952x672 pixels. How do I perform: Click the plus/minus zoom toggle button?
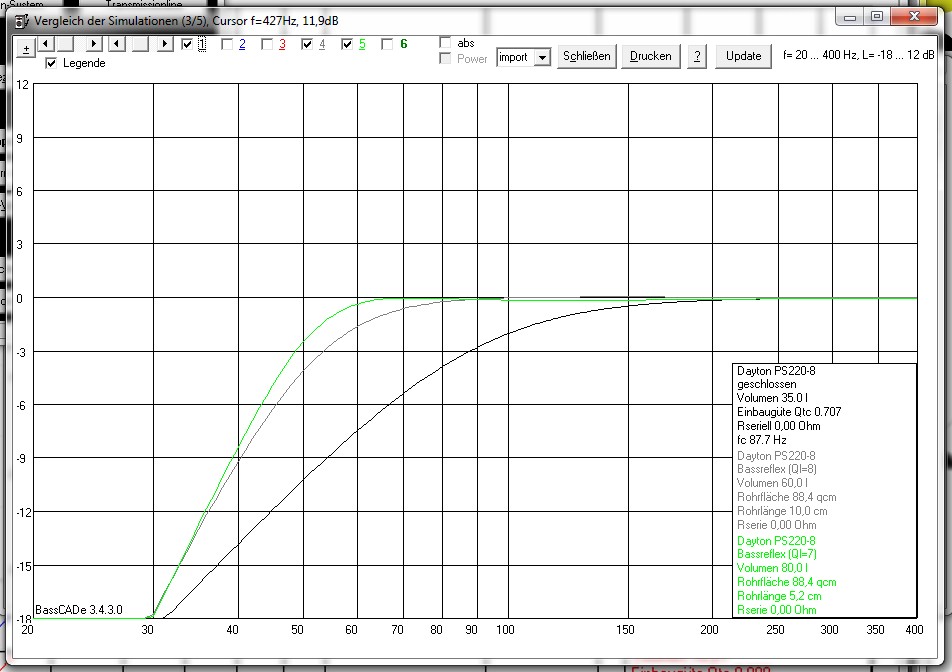pos(26,49)
